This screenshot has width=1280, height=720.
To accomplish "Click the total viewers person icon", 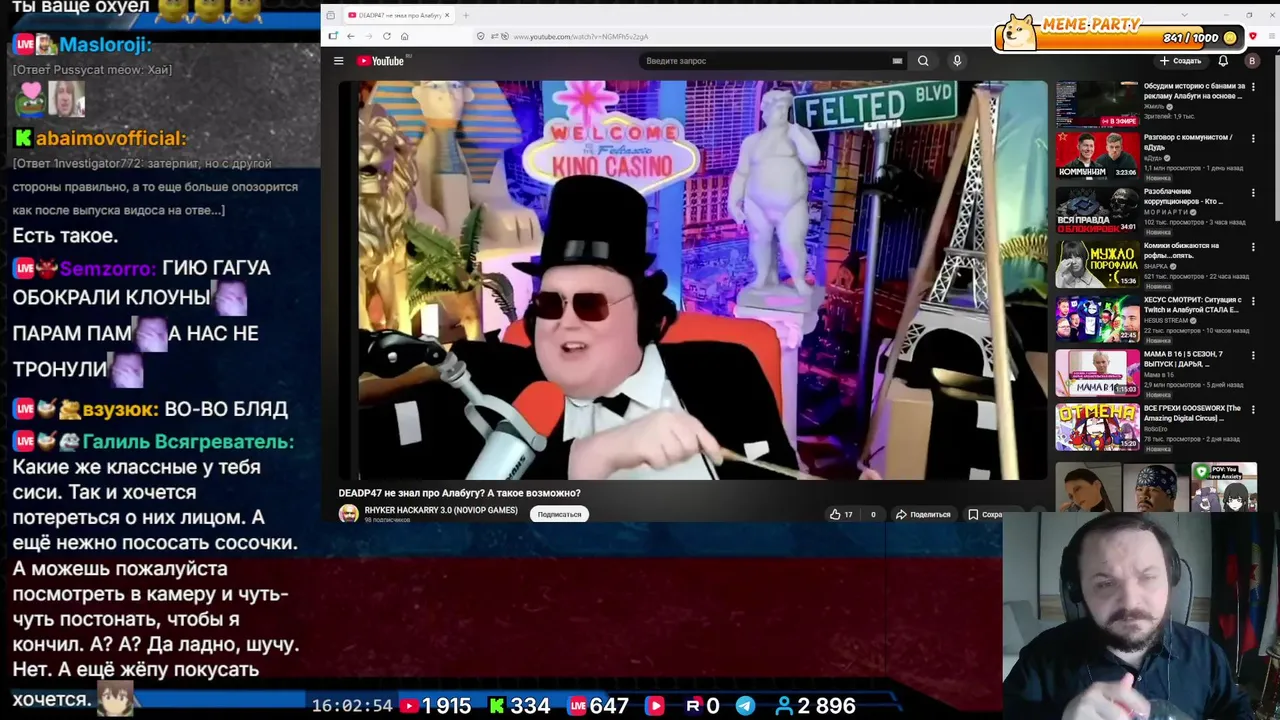I will coord(784,706).
